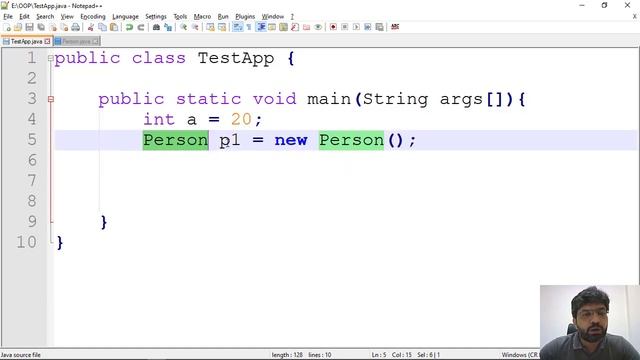The image size is (640, 360).
Task: Open the View menu
Action: tap(67, 17)
